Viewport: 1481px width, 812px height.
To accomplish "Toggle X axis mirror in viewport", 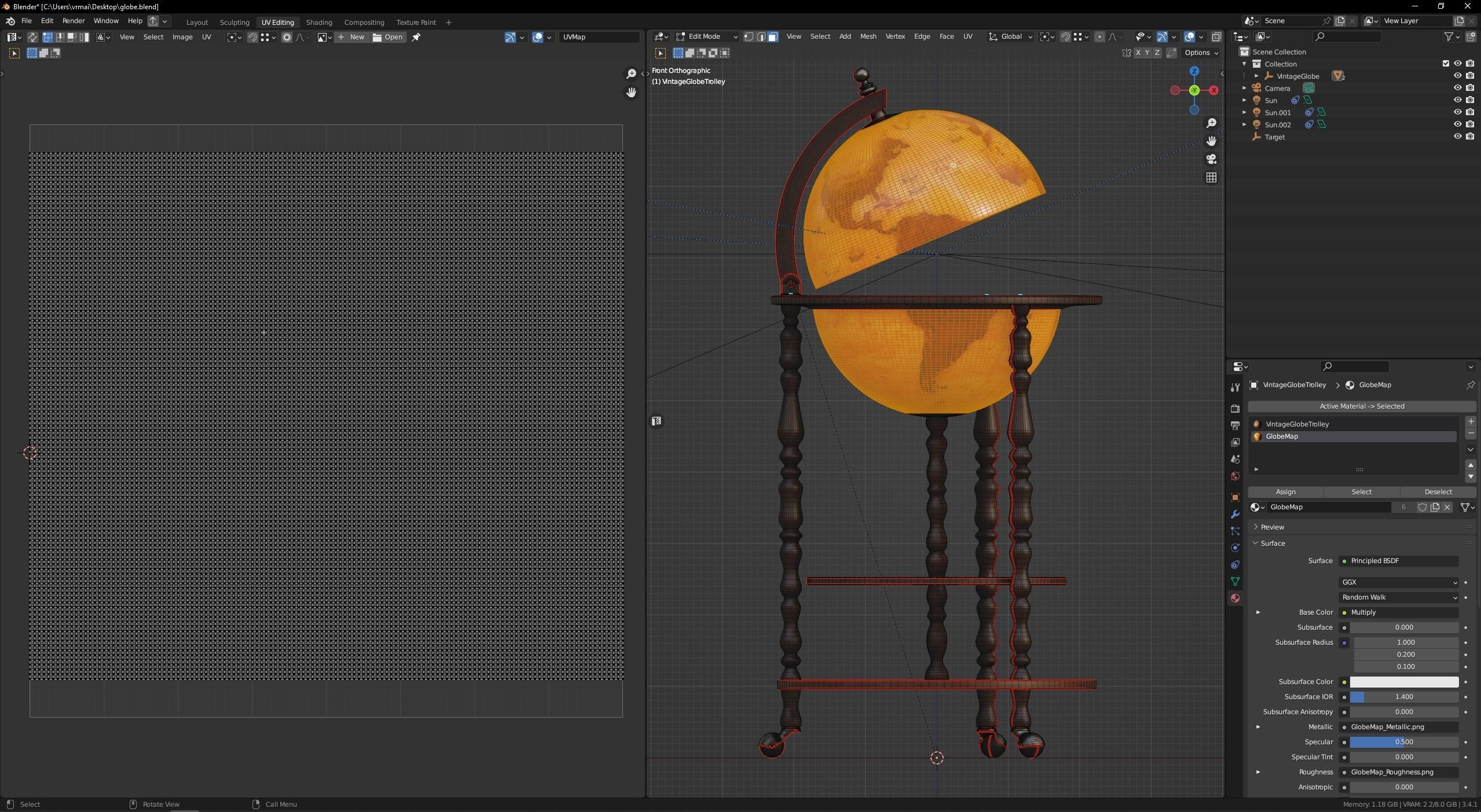I will 1138,53.
